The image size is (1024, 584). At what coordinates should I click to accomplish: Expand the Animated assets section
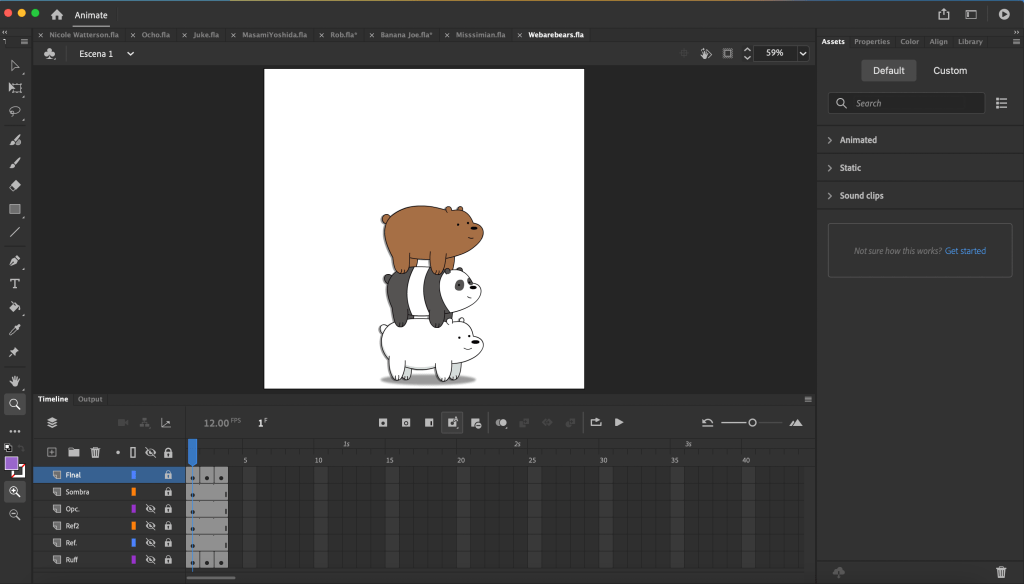[858, 140]
